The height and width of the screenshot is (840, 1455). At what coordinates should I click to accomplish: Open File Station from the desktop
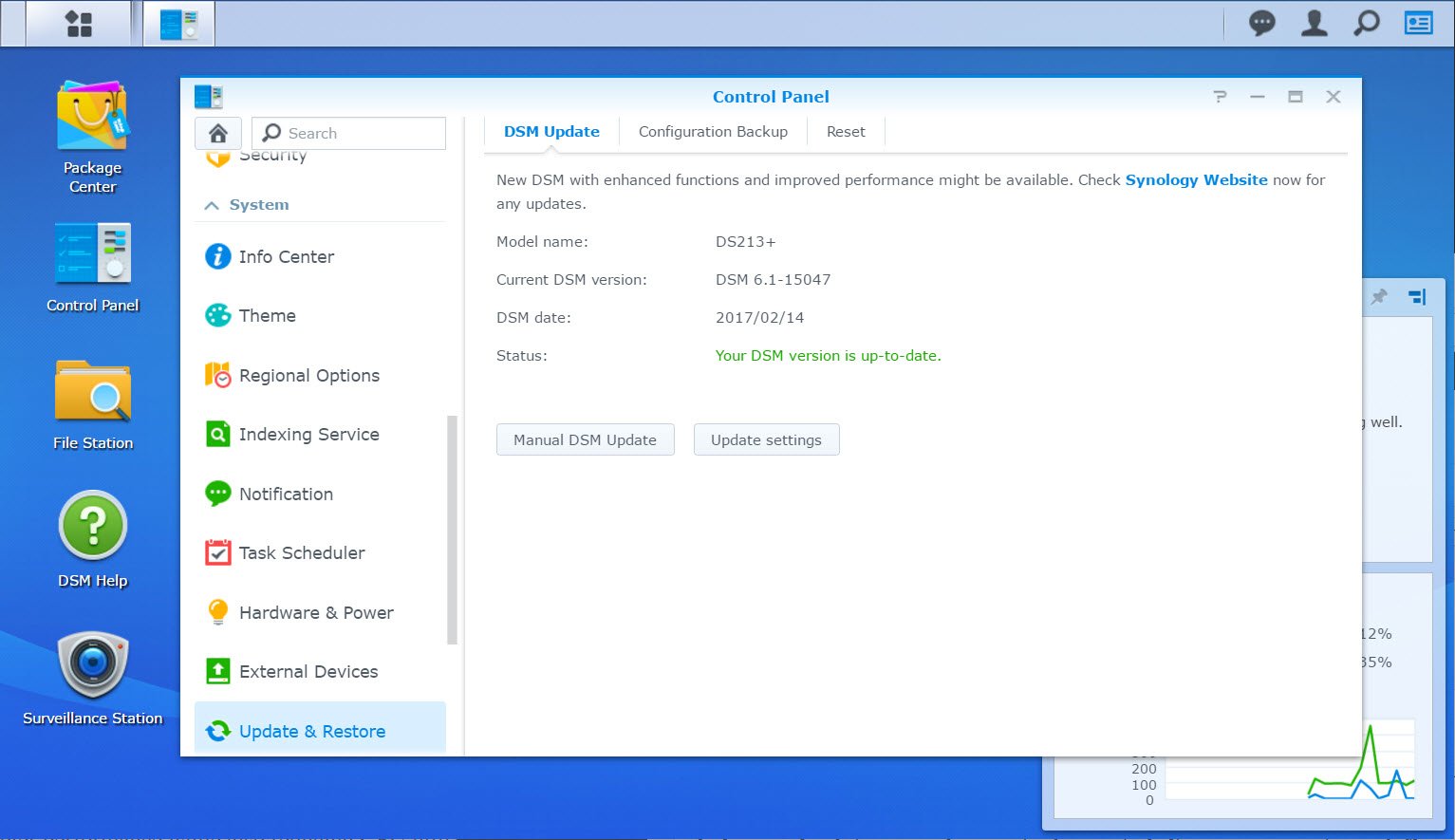[x=92, y=405]
